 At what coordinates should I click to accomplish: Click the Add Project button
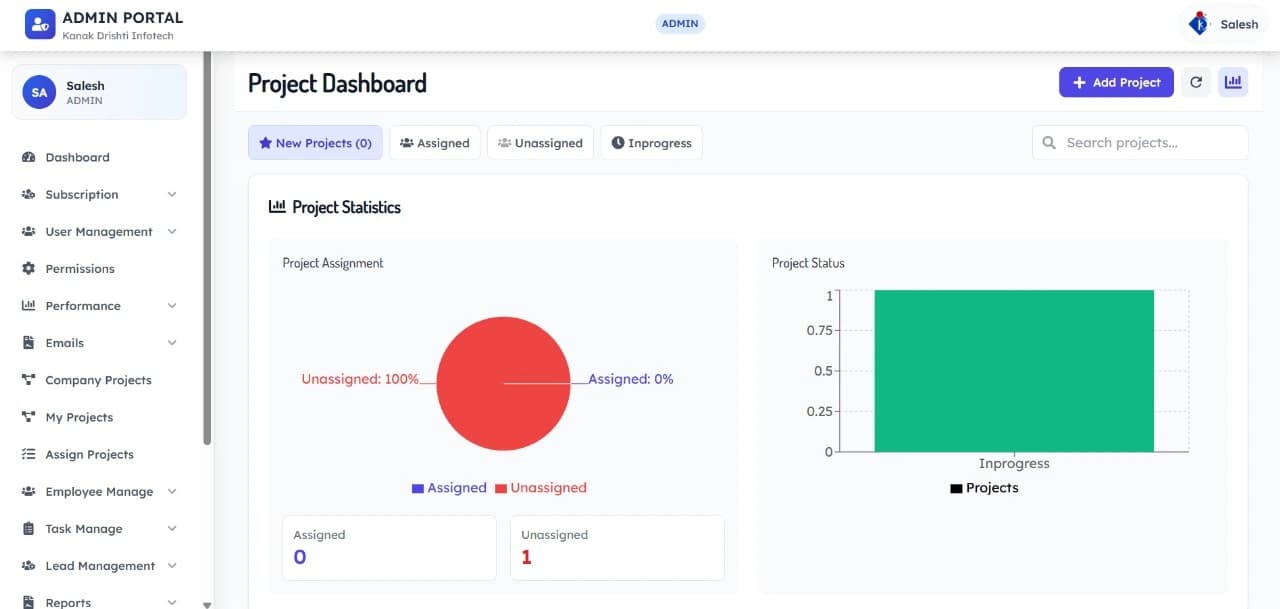(1116, 82)
